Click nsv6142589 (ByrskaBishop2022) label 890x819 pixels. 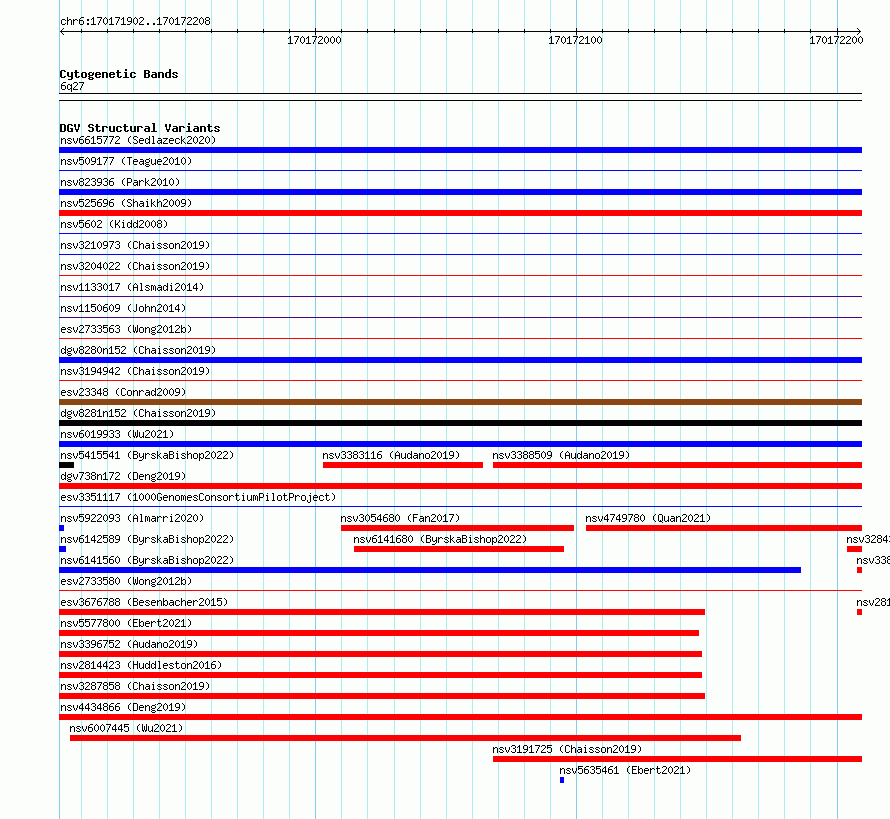(x=147, y=539)
